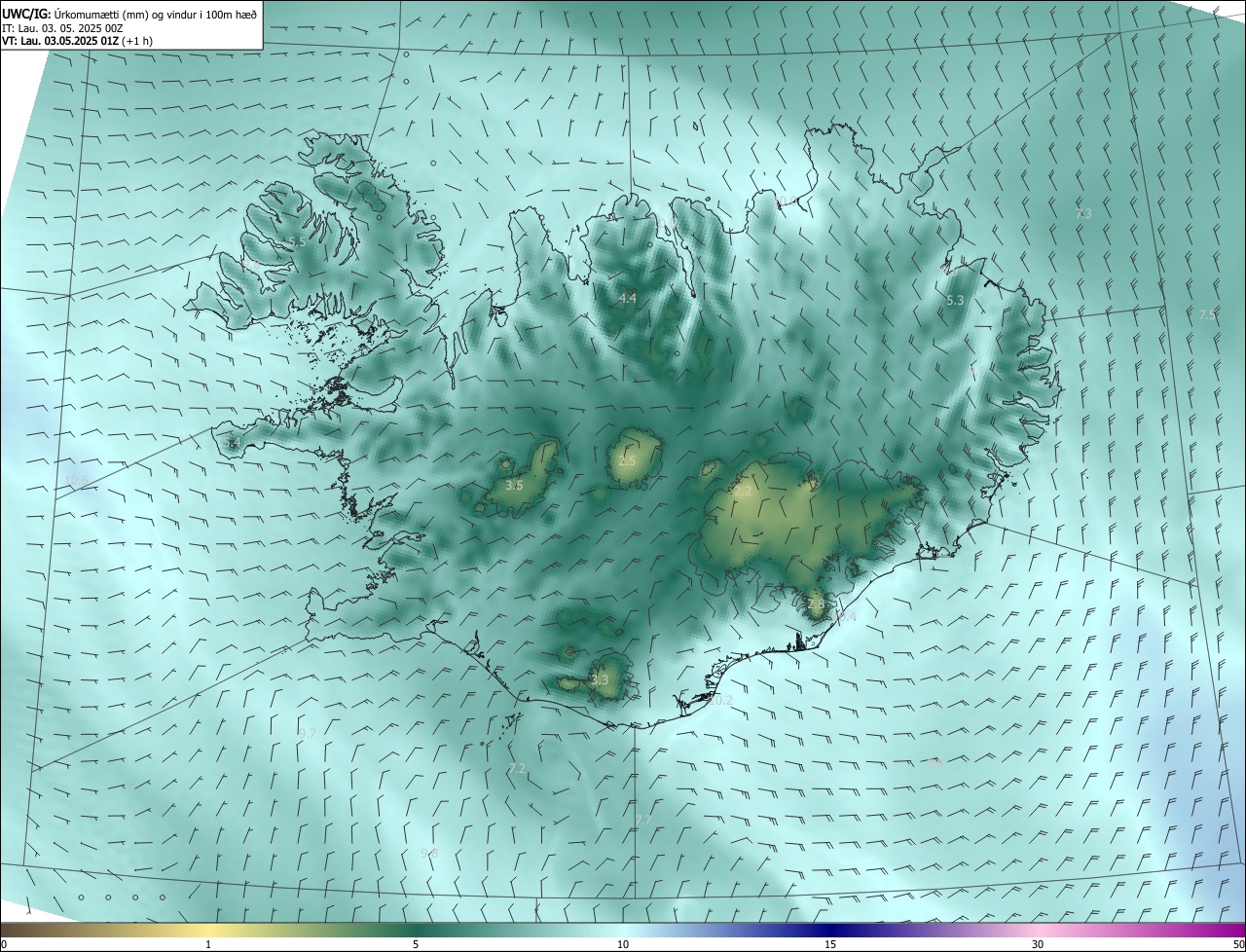Click the 0 tick on the color scale
This screenshot has height=952, width=1246.
click(4, 944)
